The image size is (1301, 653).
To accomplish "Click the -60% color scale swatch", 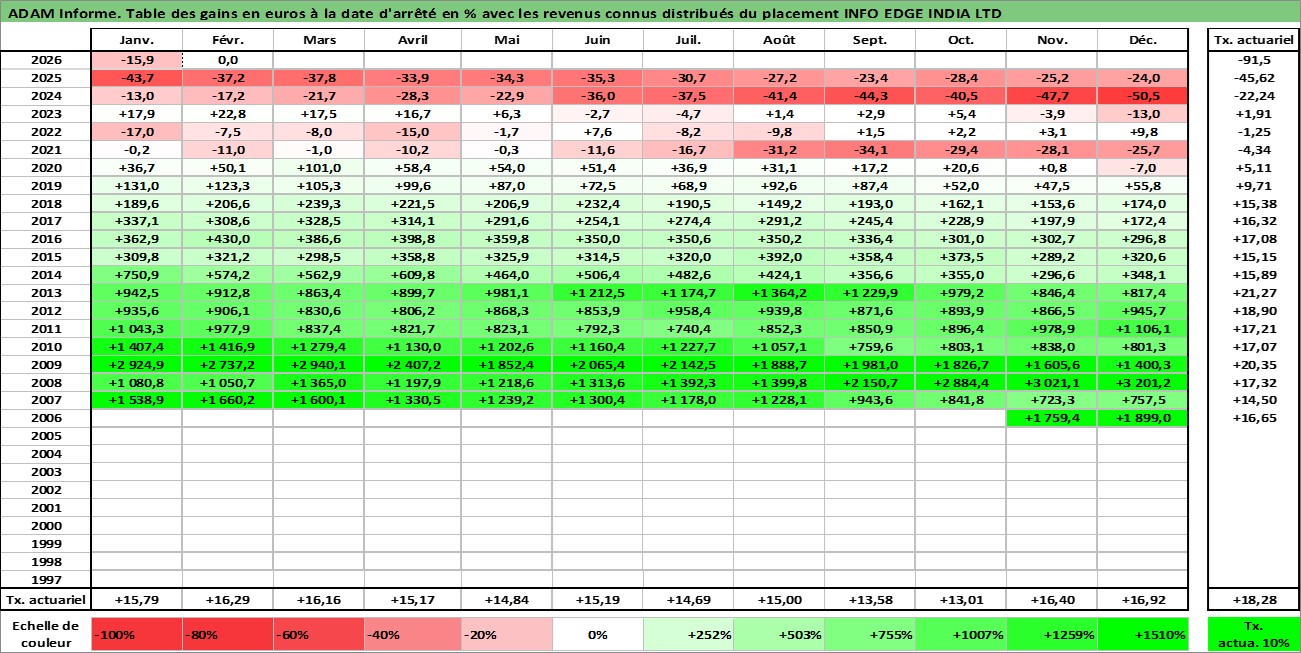I will coord(318,634).
